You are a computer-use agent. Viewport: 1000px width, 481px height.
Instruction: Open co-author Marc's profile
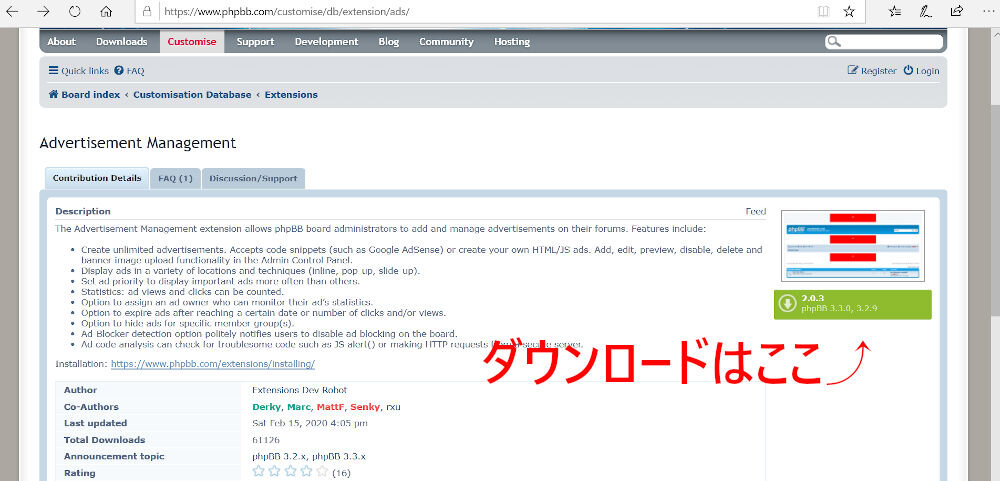tap(298, 406)
